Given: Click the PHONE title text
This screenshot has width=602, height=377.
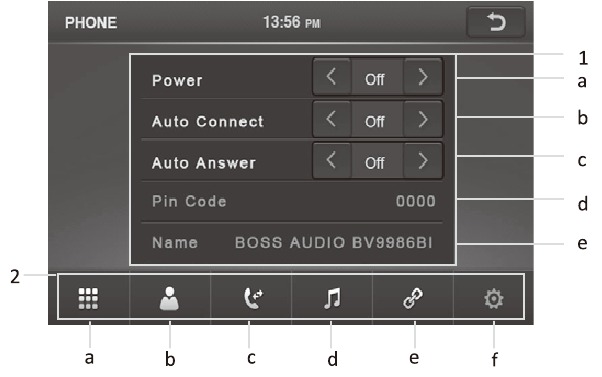Looking at the screenshot, I should click(91, 23).
